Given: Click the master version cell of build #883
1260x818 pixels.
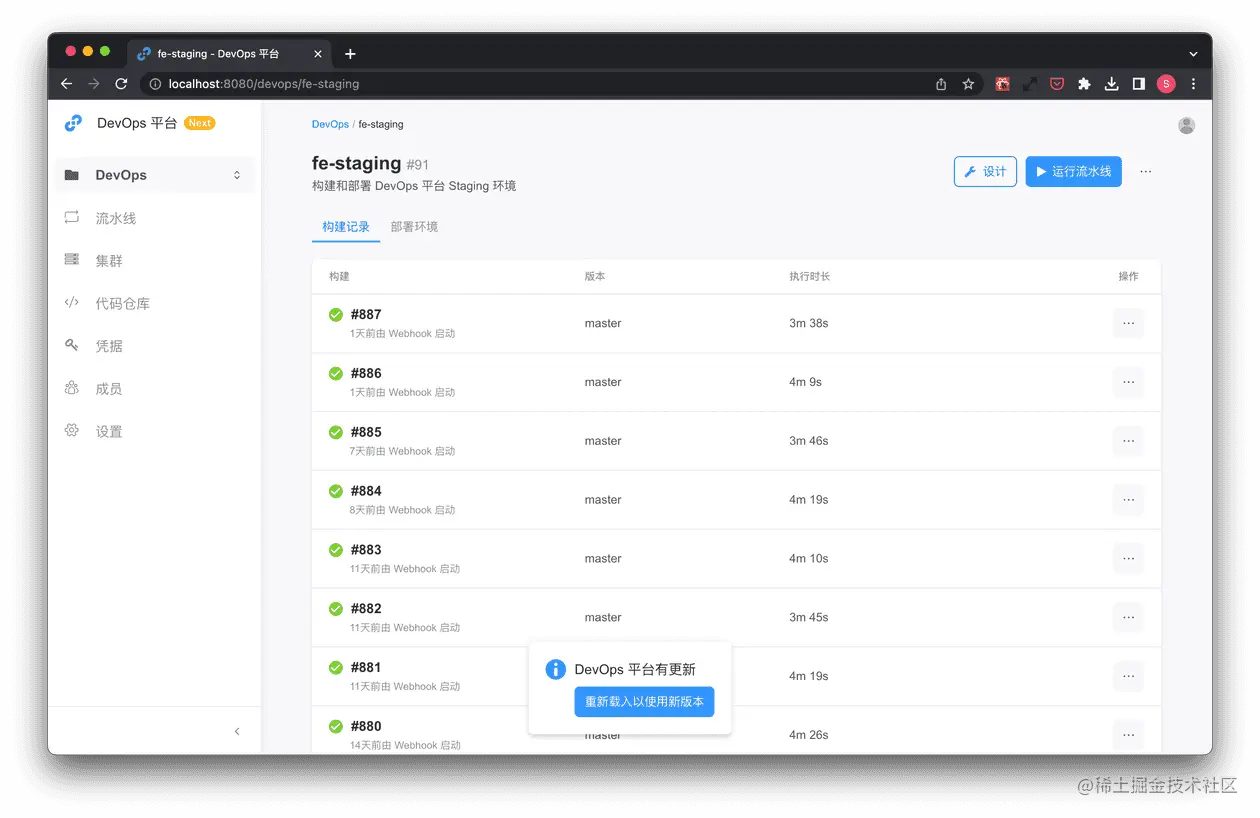Looking at the screenshot, I should pos(603,559).
